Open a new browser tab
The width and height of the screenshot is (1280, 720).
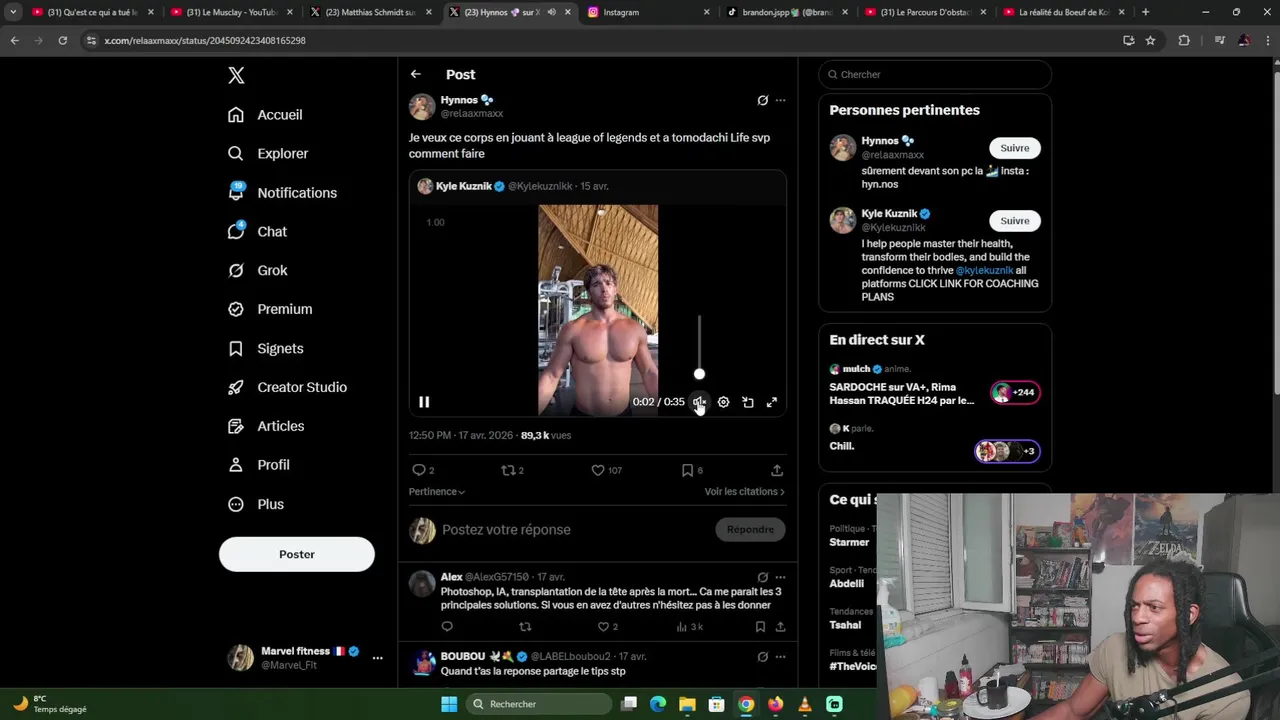(x=1145, y=12)
